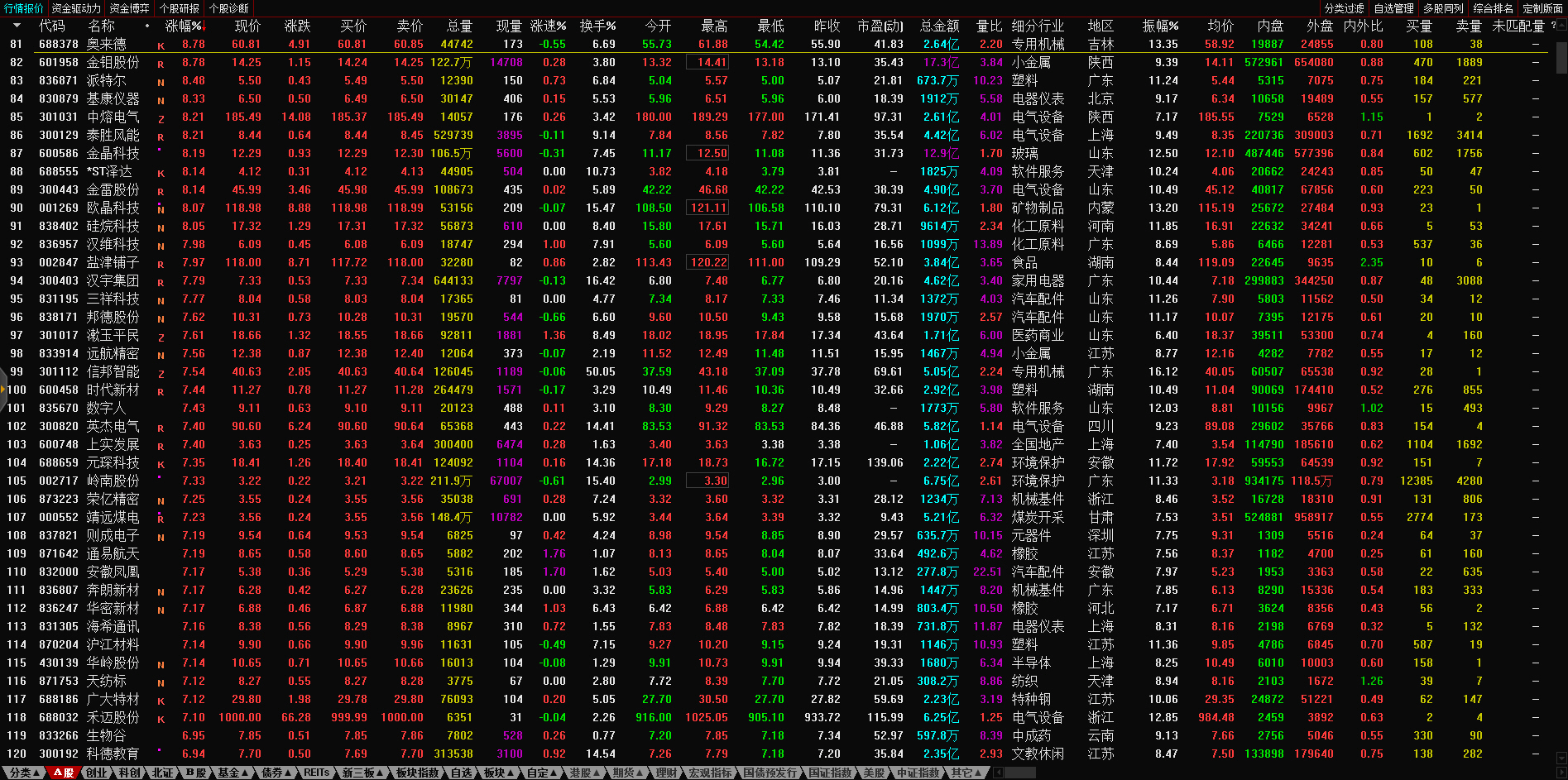The width and height of the screenshot is (1568, 780).
Task: Click the K marker icon beside 奥来德
Action: (161, 45)
